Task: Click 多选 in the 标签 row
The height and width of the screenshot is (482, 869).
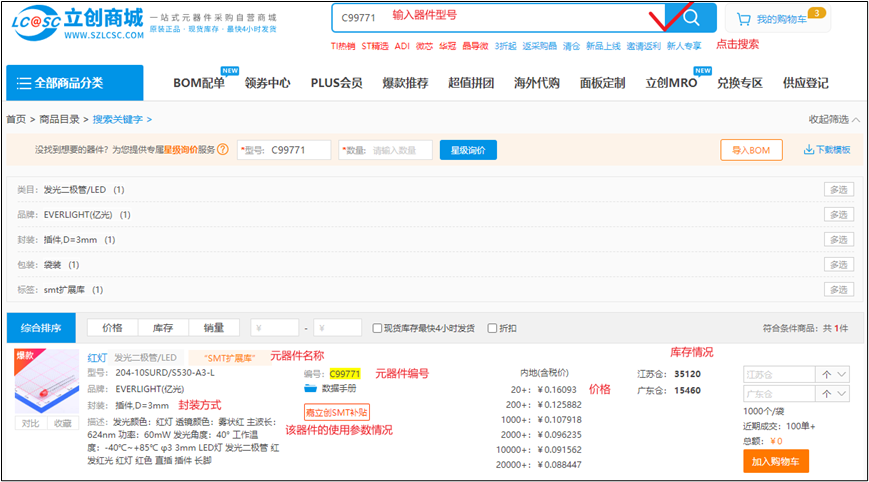Action: pyautogui.click(x=839, y=290)
